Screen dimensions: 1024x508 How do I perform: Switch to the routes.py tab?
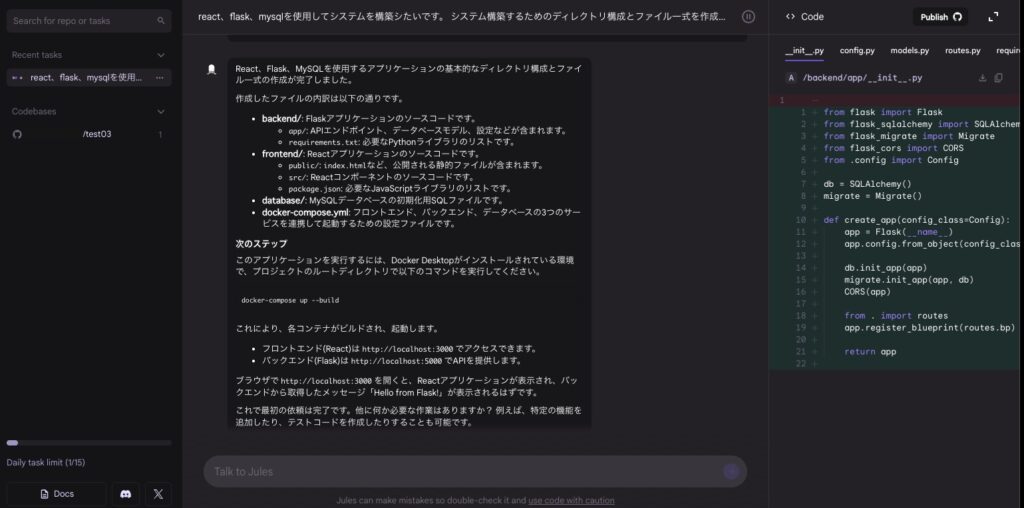tap(963, 51)
